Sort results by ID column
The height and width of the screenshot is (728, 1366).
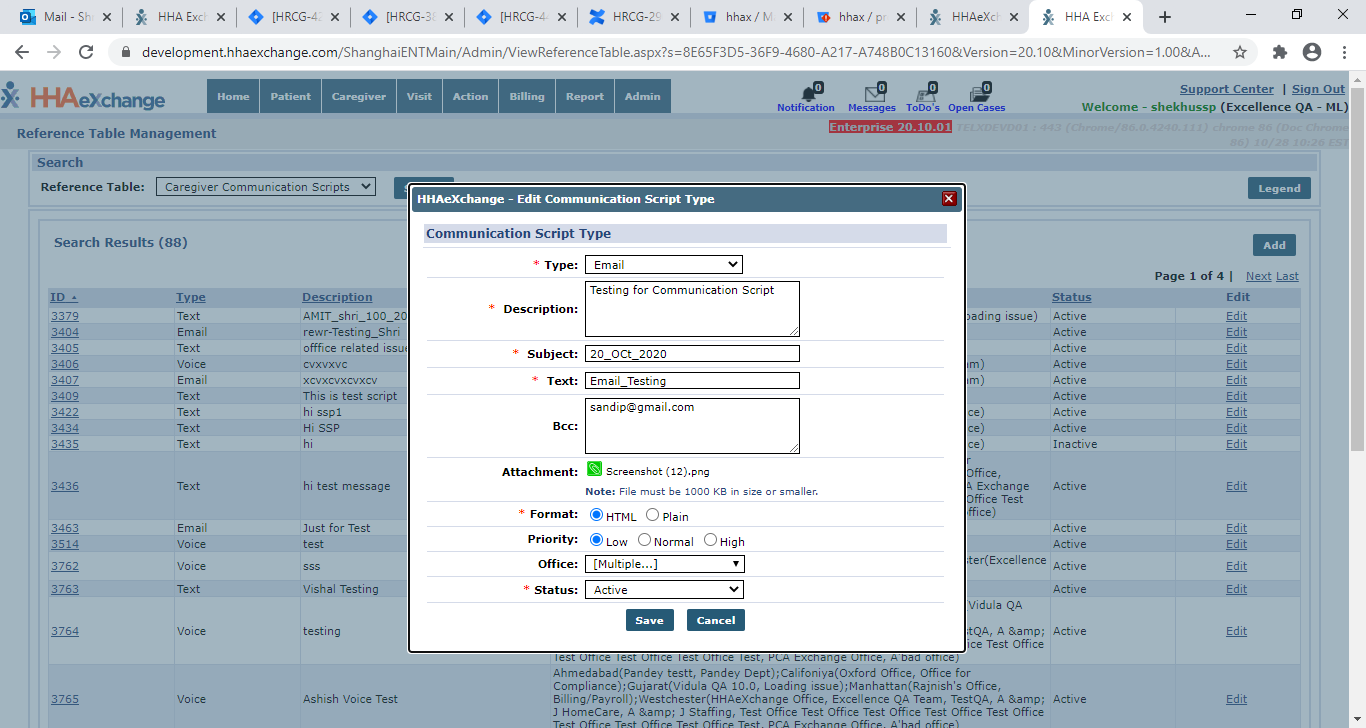(x=57, y=297)
